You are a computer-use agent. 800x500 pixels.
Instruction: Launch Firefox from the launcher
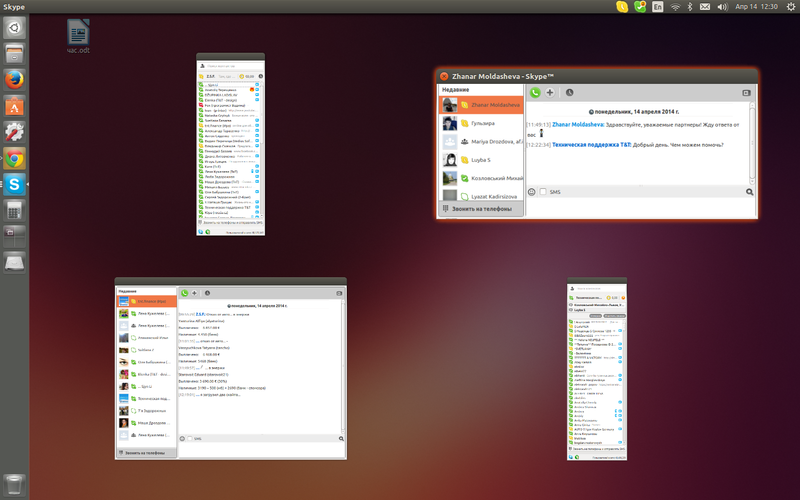click(14, 80)
